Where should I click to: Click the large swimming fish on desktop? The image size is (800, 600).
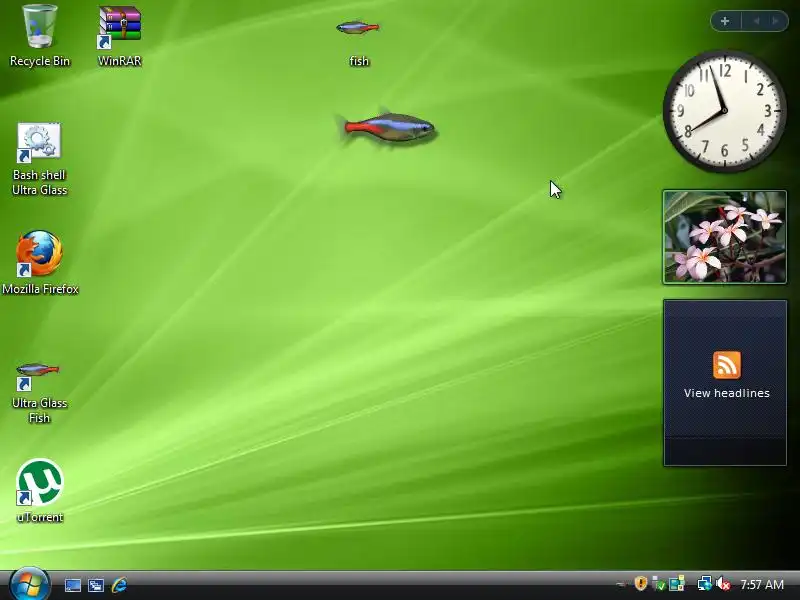[388, 128]
